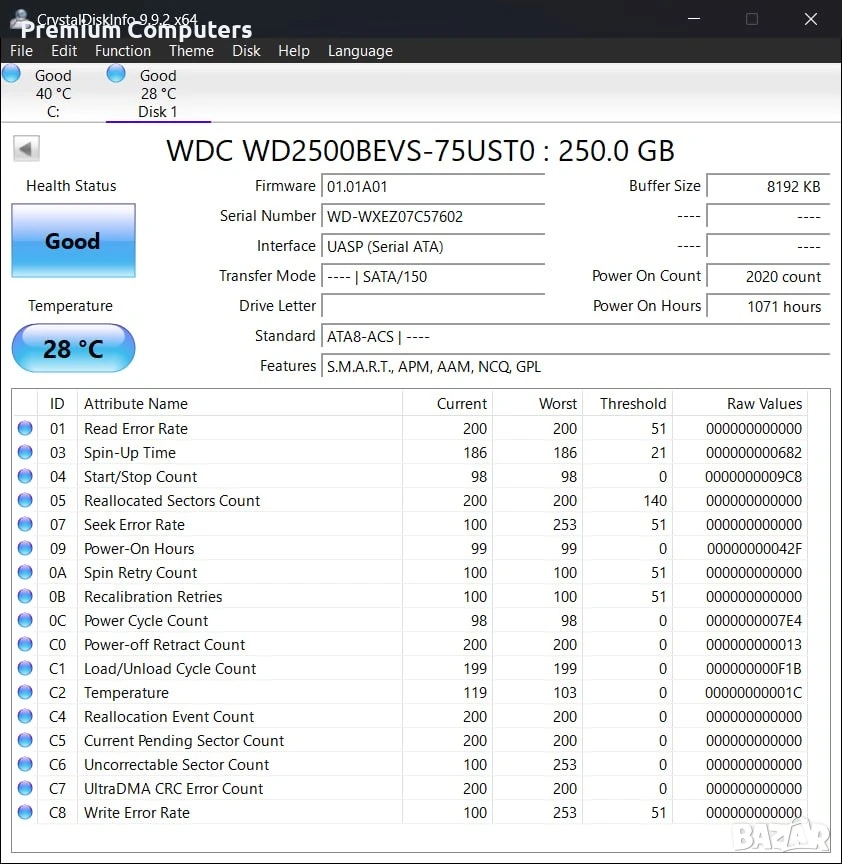Image resolution: width=842 pixels, height=864 pixels.
Task: Click status orb for Temperature attribute row
Action: (25, 692)
